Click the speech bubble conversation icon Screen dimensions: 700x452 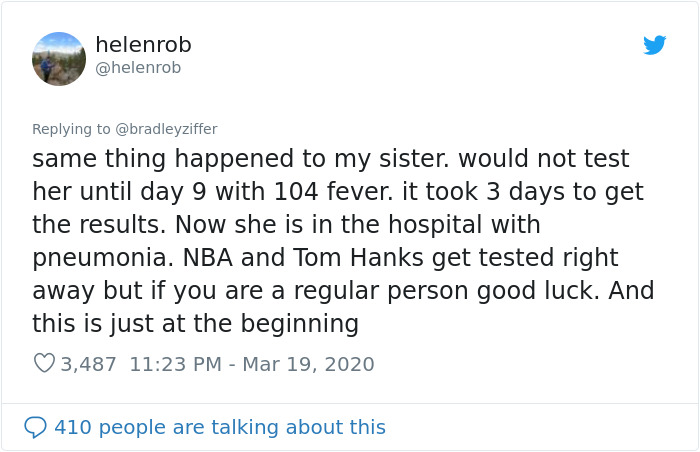[x=35, y=427]
